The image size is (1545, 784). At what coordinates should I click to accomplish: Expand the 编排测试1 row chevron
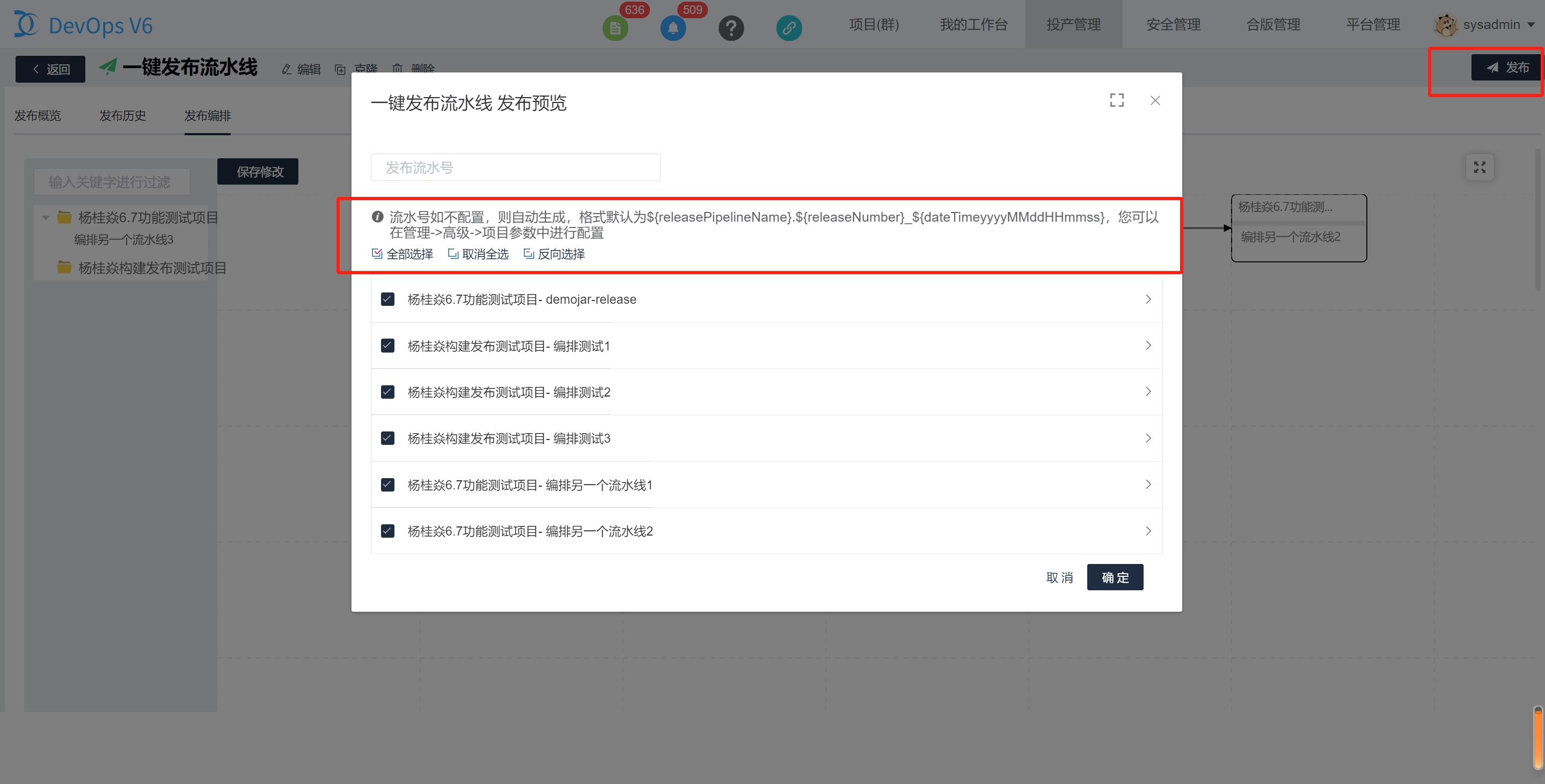point(1148,346)
